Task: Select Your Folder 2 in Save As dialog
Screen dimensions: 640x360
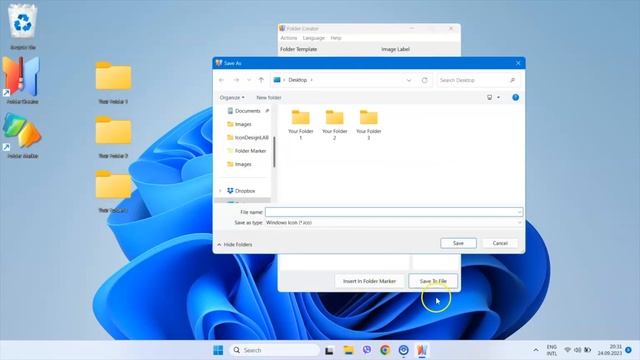Action: tap(334, 124)
